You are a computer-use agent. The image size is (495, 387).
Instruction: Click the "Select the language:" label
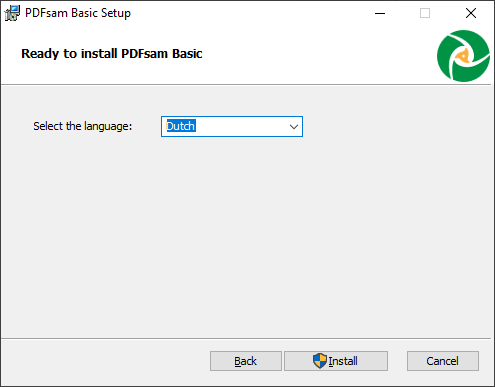[83, 126]
